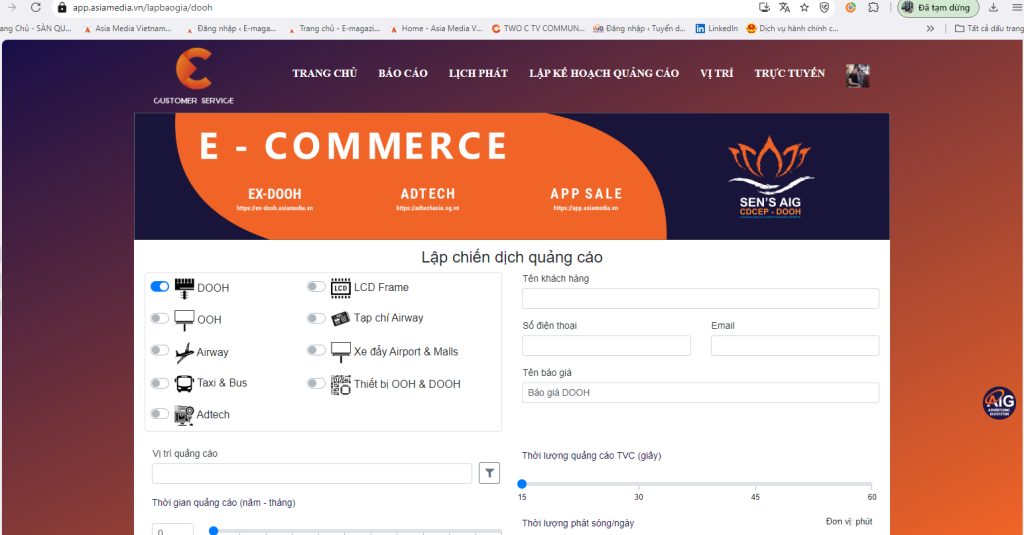Click the Tên khách hàng input field
1024x535 pixels.
click(x=700, y=298)
